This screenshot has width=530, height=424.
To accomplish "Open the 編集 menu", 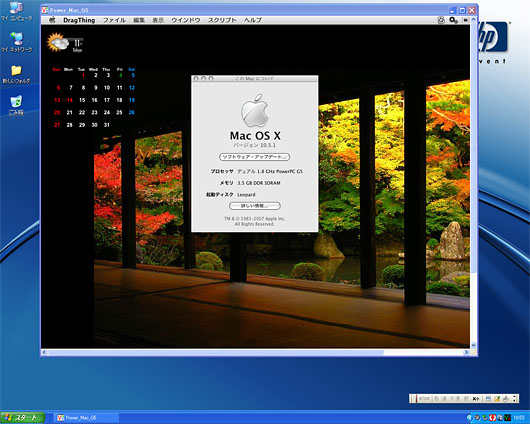I will tap(139, 20).
